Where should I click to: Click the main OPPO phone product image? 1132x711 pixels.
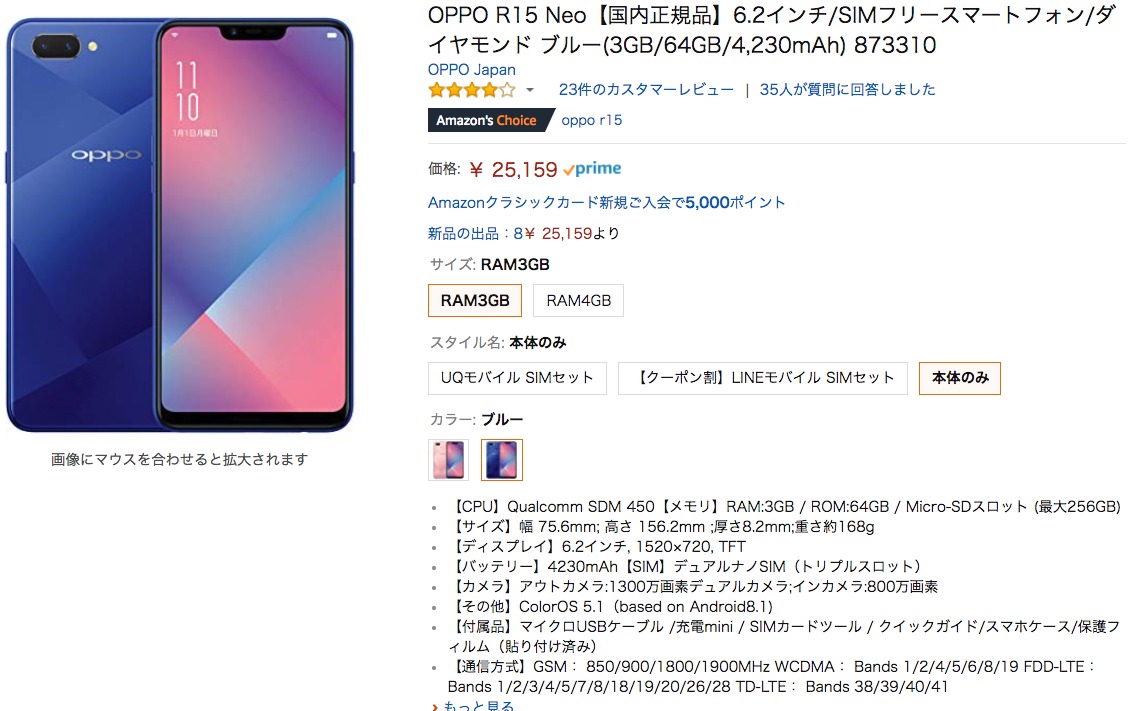click(180, 225)
